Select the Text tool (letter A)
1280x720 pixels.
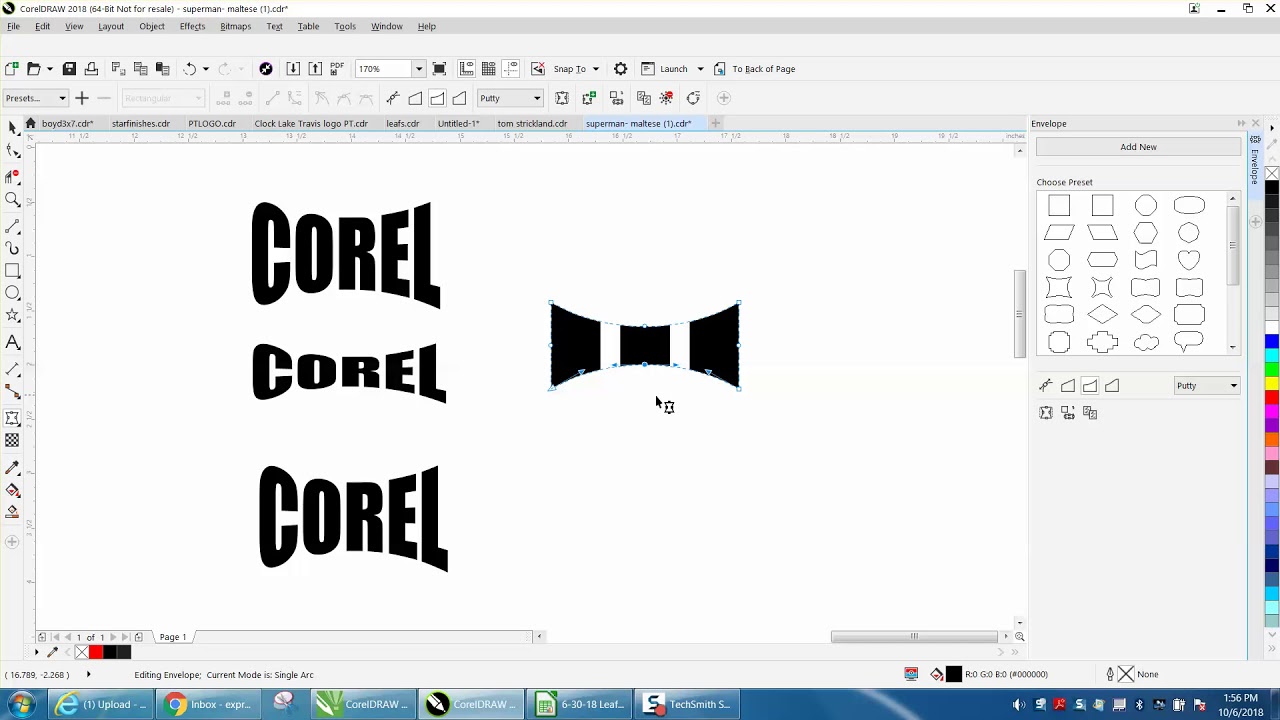click(13, 343)
